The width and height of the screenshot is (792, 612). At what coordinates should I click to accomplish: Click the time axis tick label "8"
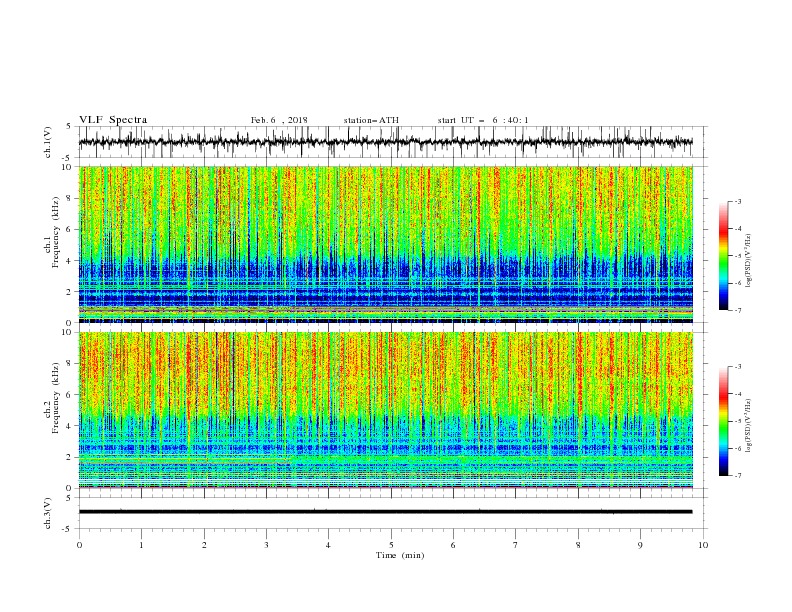pyautogui.click(x=578, y=545)
